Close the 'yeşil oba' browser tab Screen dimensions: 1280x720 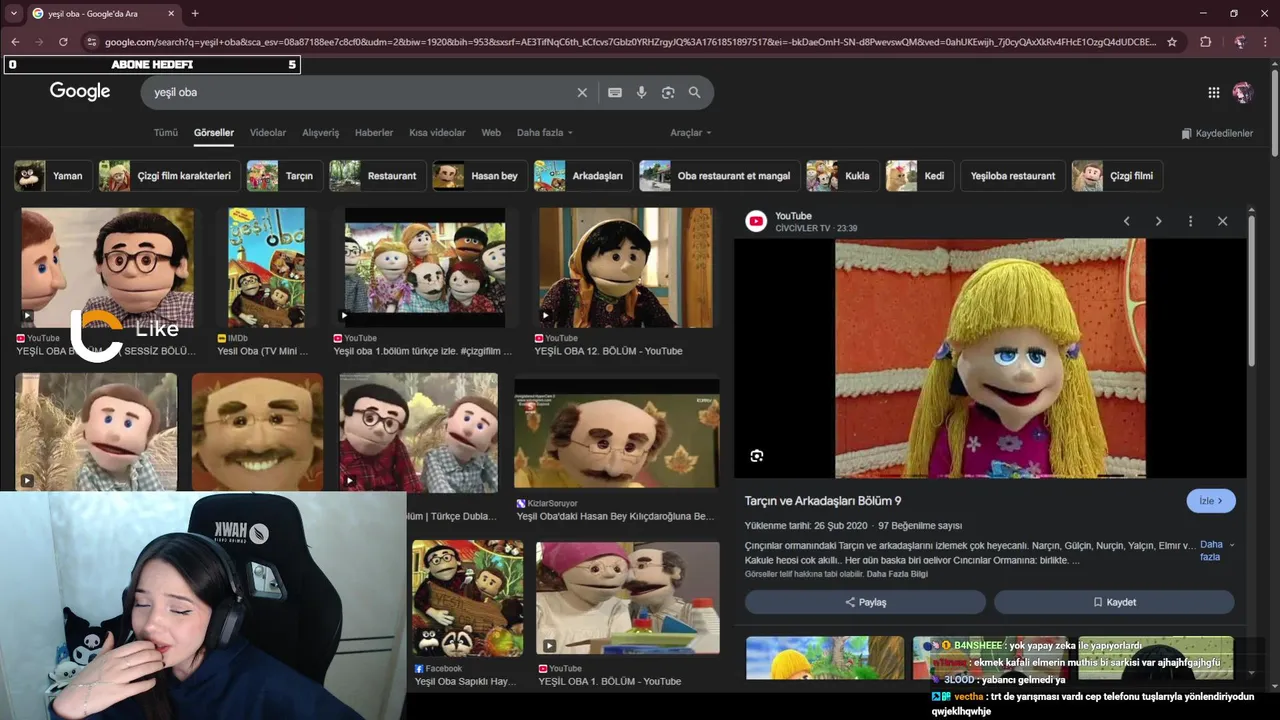171,13
